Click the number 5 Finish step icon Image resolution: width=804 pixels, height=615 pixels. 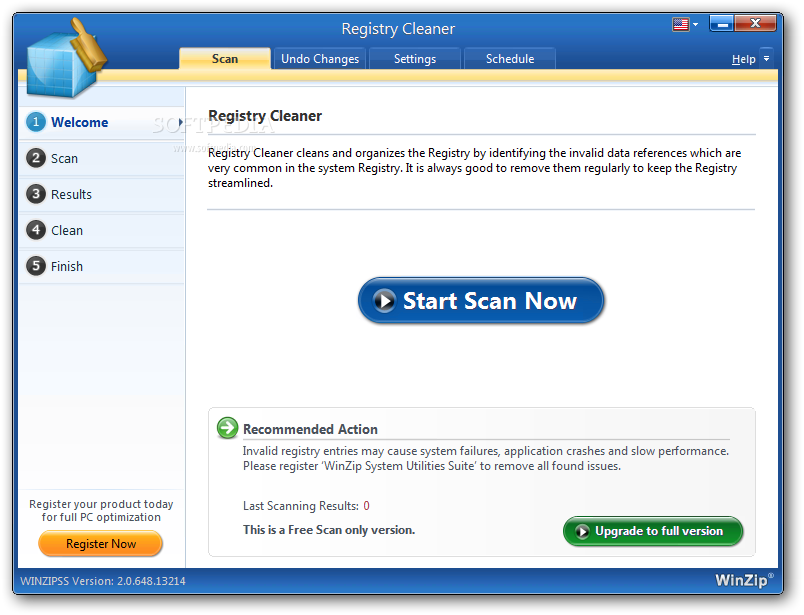coord(36,266)
